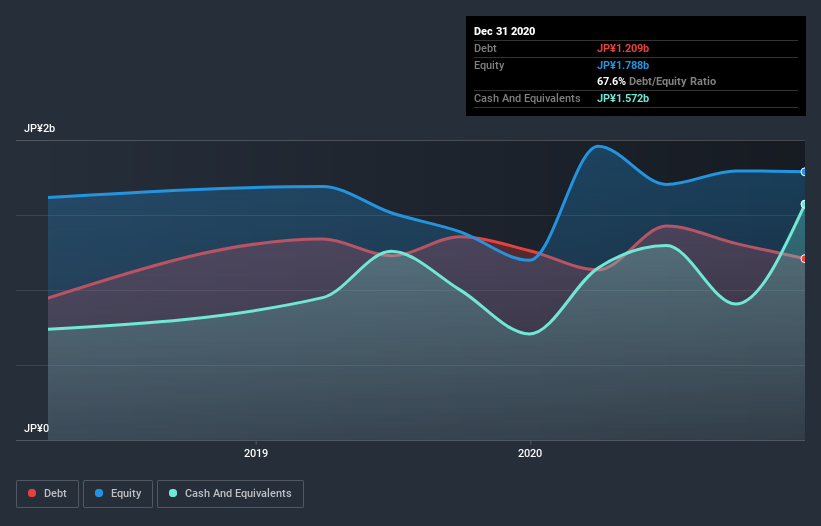
Task: Toggle the Cash And Equivalents legend button
Action: [230, 494]
